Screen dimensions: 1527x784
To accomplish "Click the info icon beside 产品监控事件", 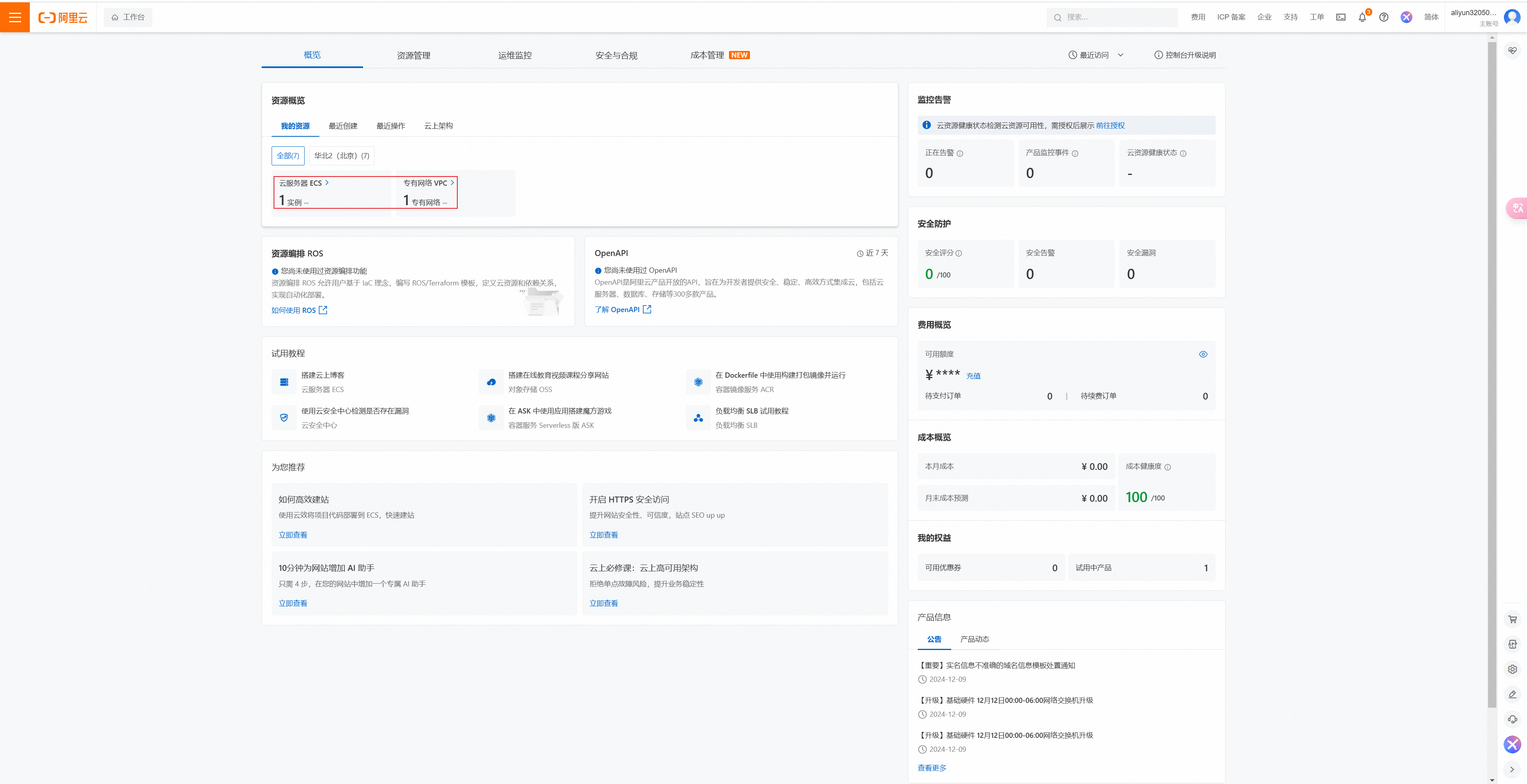I will (x=1075, y=153).
